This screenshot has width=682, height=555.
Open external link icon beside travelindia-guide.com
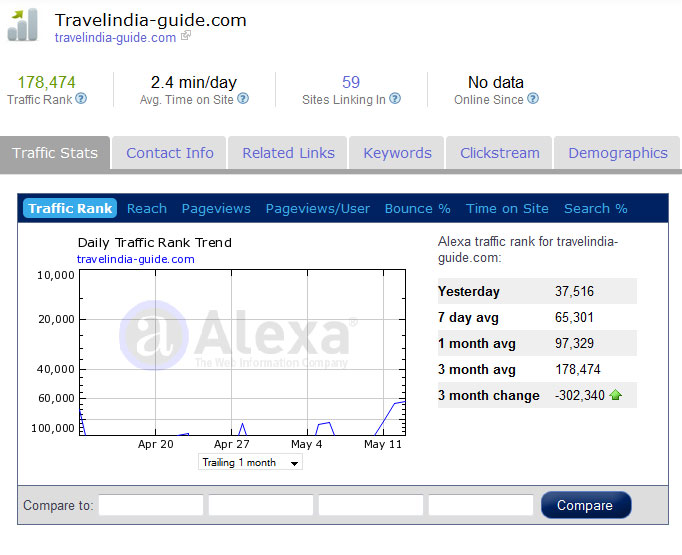[186, 36]
